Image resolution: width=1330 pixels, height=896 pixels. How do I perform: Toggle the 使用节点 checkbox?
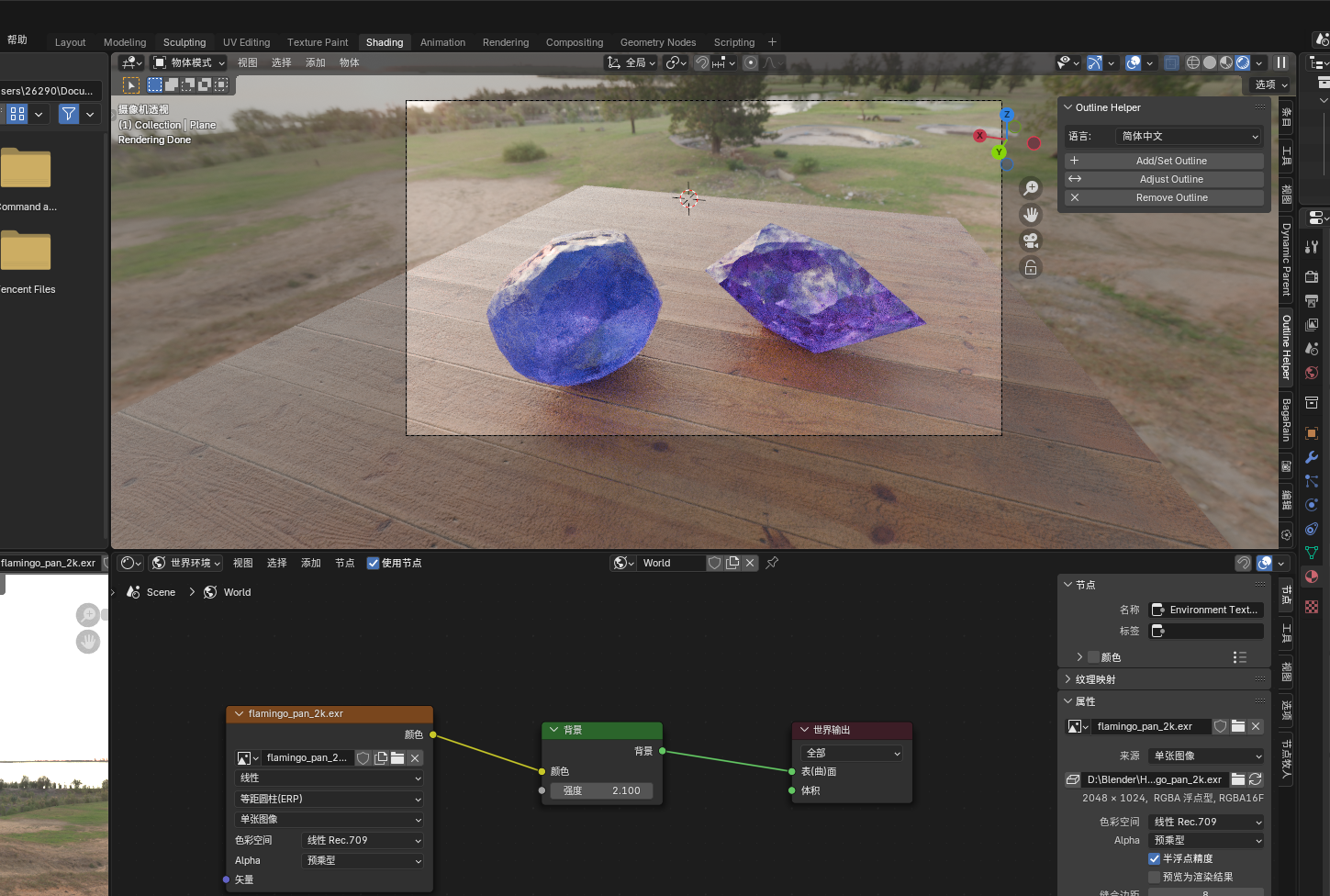pos(373,563)
